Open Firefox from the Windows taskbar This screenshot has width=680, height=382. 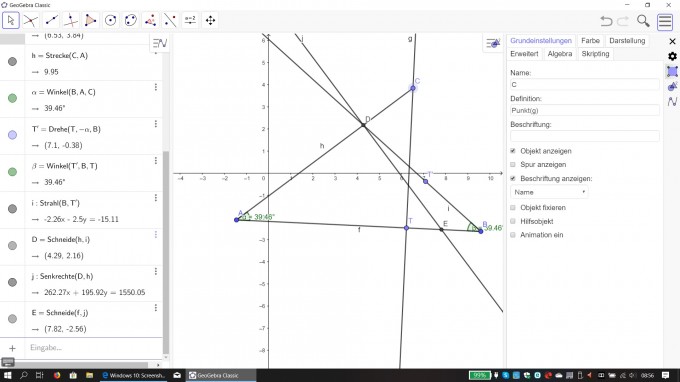pyautogui.click(x=57, y=375)
